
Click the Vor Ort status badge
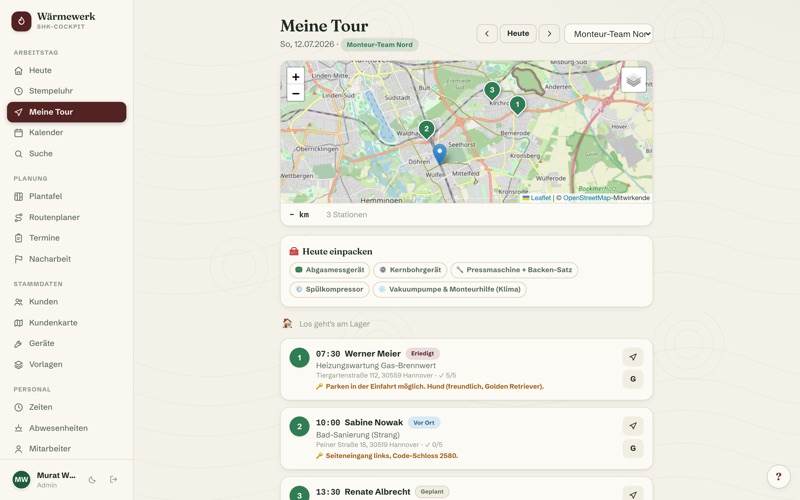(x=423, y=422)
